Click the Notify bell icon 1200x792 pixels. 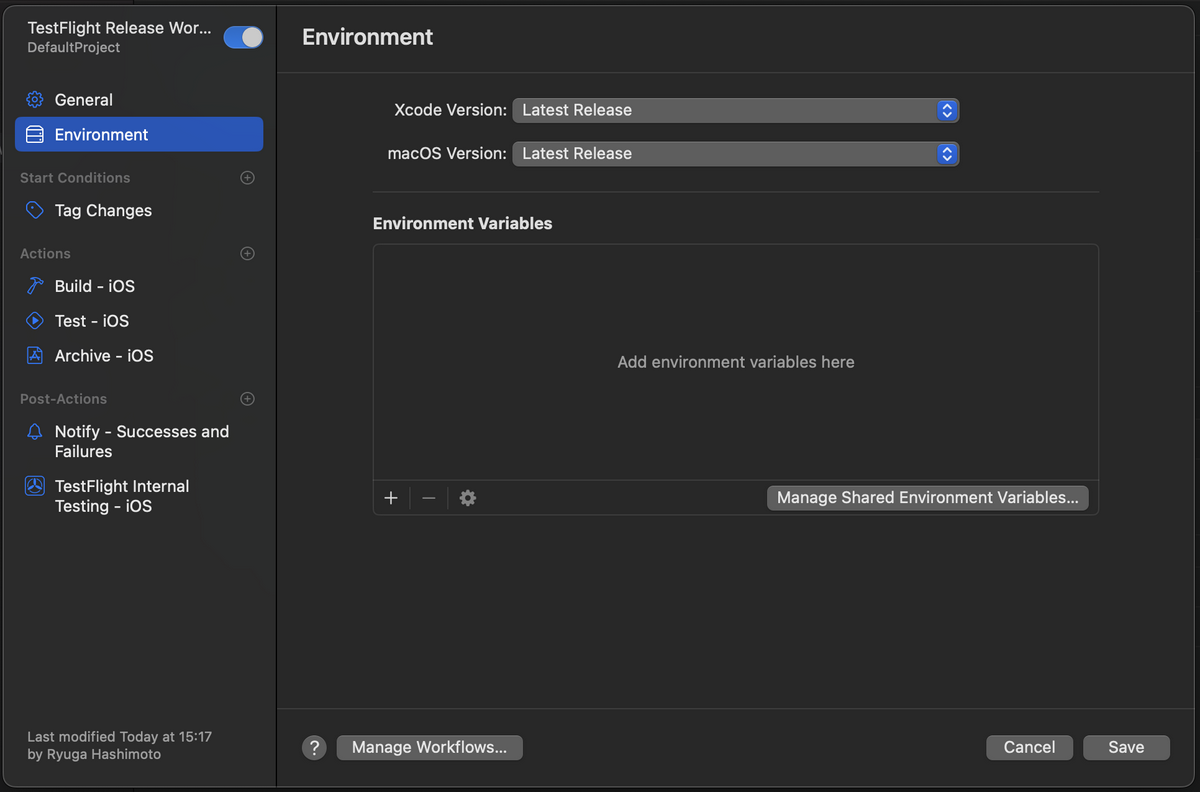tap(35, 432)
